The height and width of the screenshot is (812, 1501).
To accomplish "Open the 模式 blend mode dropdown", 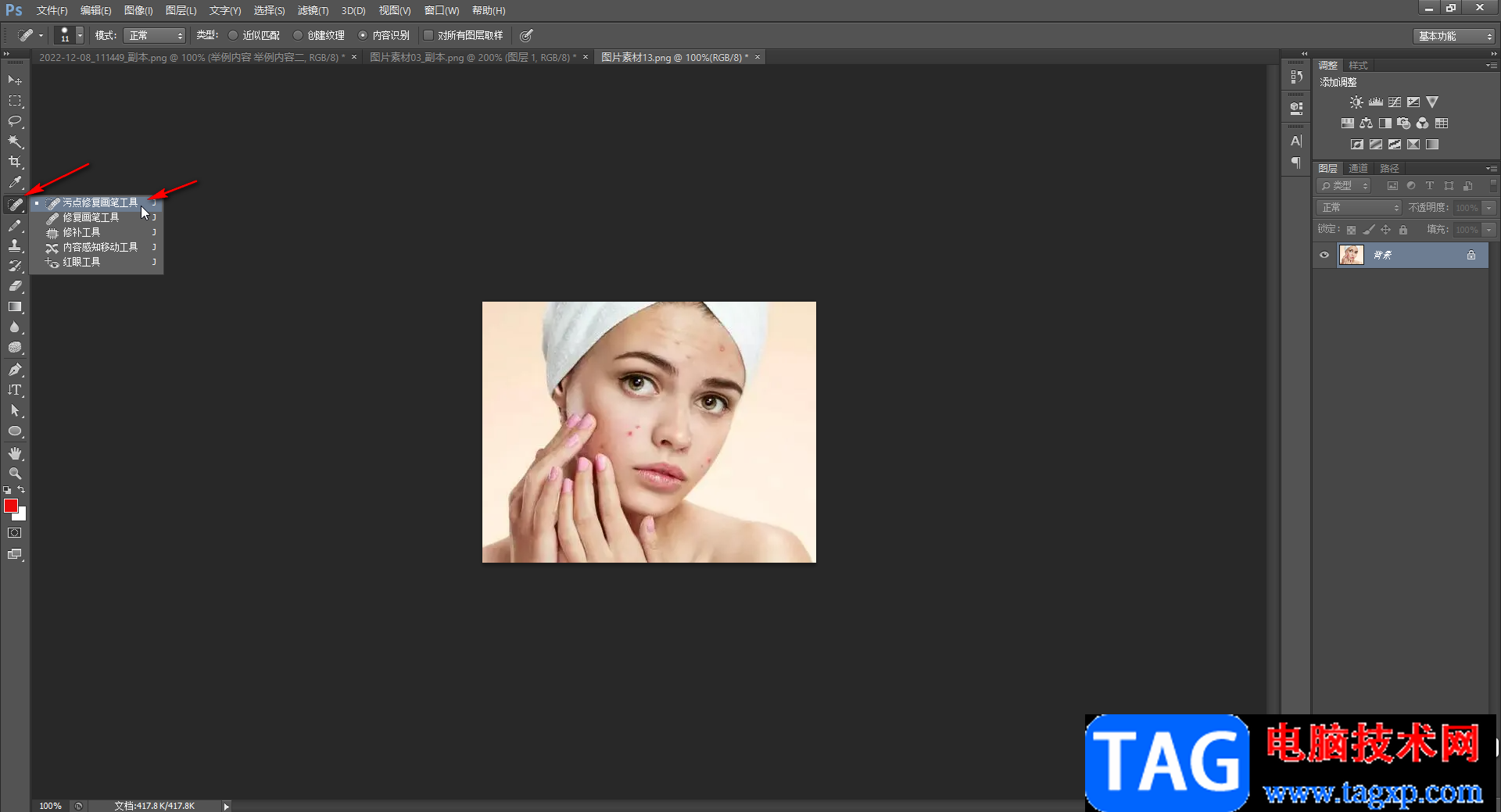I will pyautogui.click(x=154, y=36).
